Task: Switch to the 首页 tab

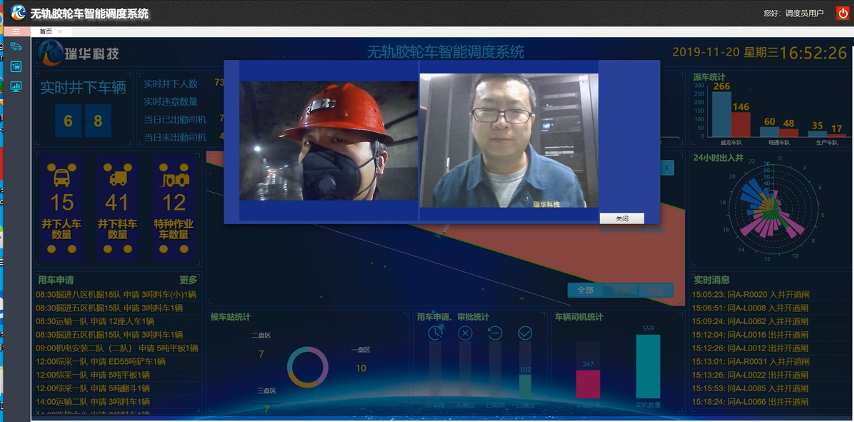Action: click(x=45, y=32)
